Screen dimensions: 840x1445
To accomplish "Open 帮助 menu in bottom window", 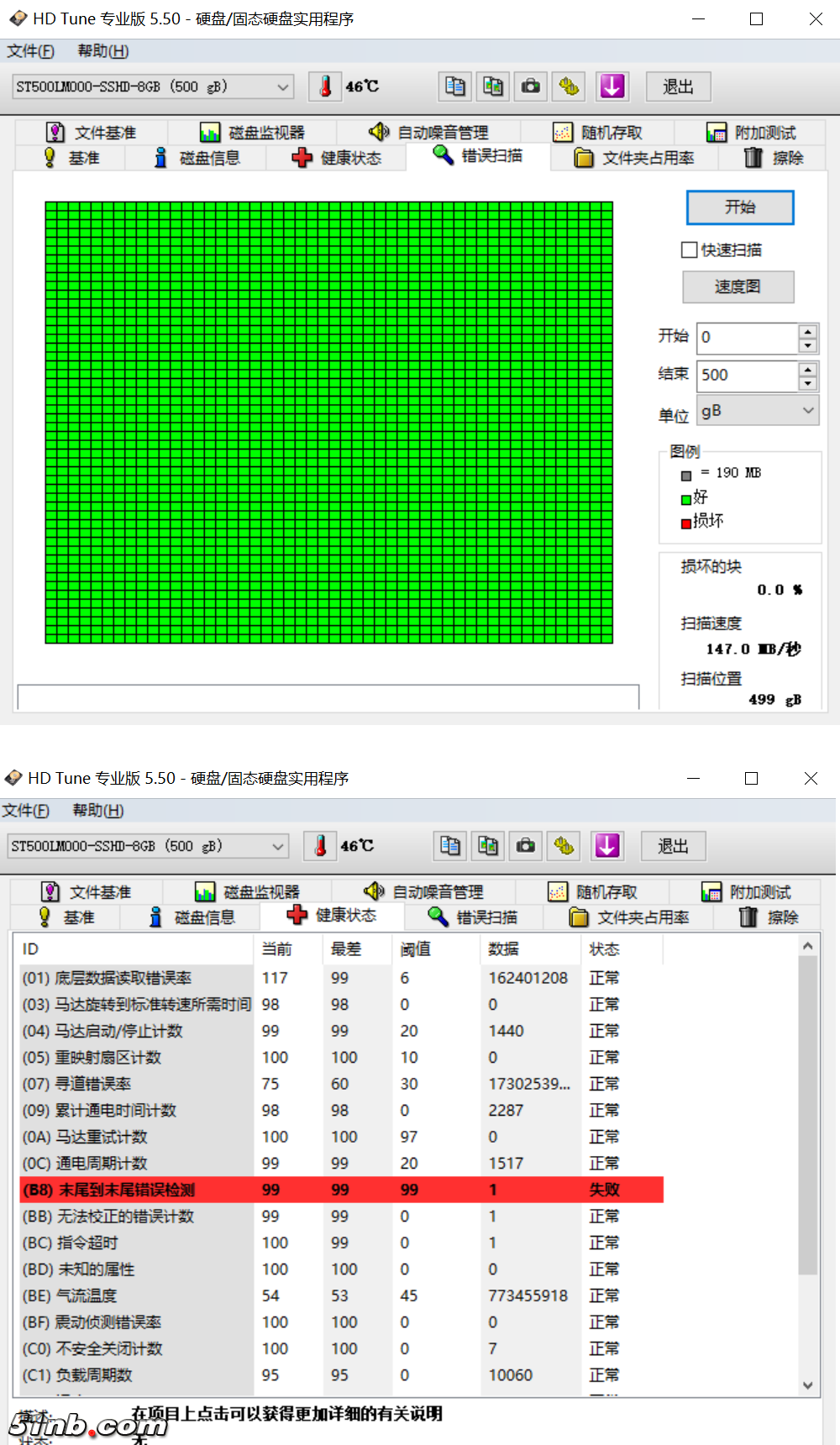I will tap(98, 811).
